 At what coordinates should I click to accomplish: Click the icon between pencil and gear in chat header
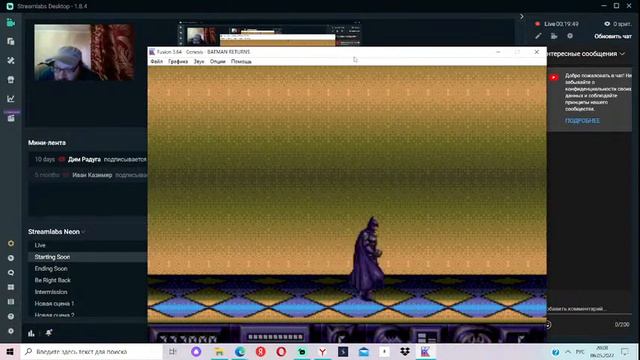(x=554, y=36)
